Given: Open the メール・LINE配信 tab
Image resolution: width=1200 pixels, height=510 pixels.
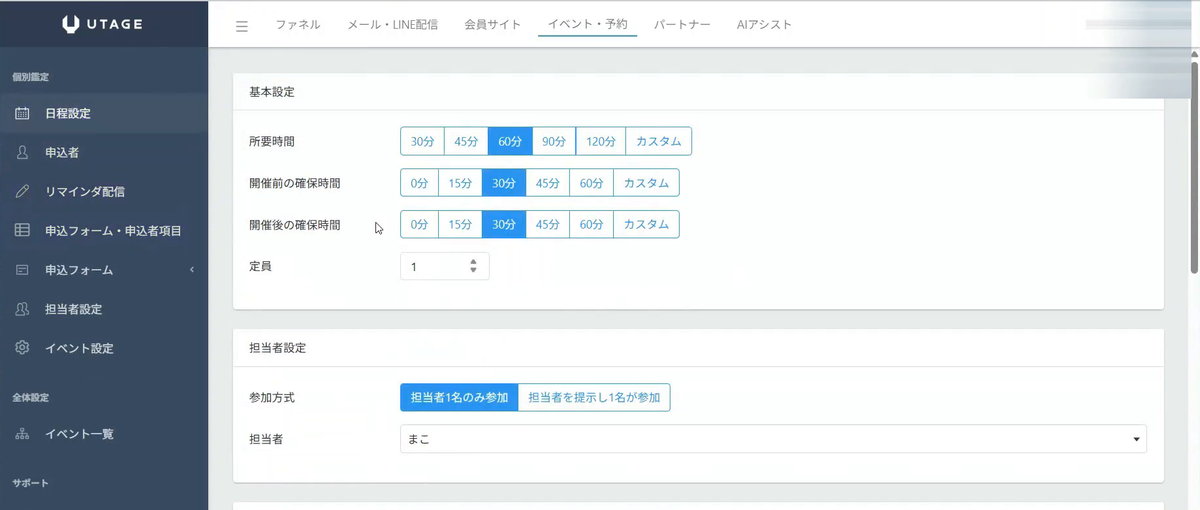Looking at the screenshot, I should (x=392, y=25).
